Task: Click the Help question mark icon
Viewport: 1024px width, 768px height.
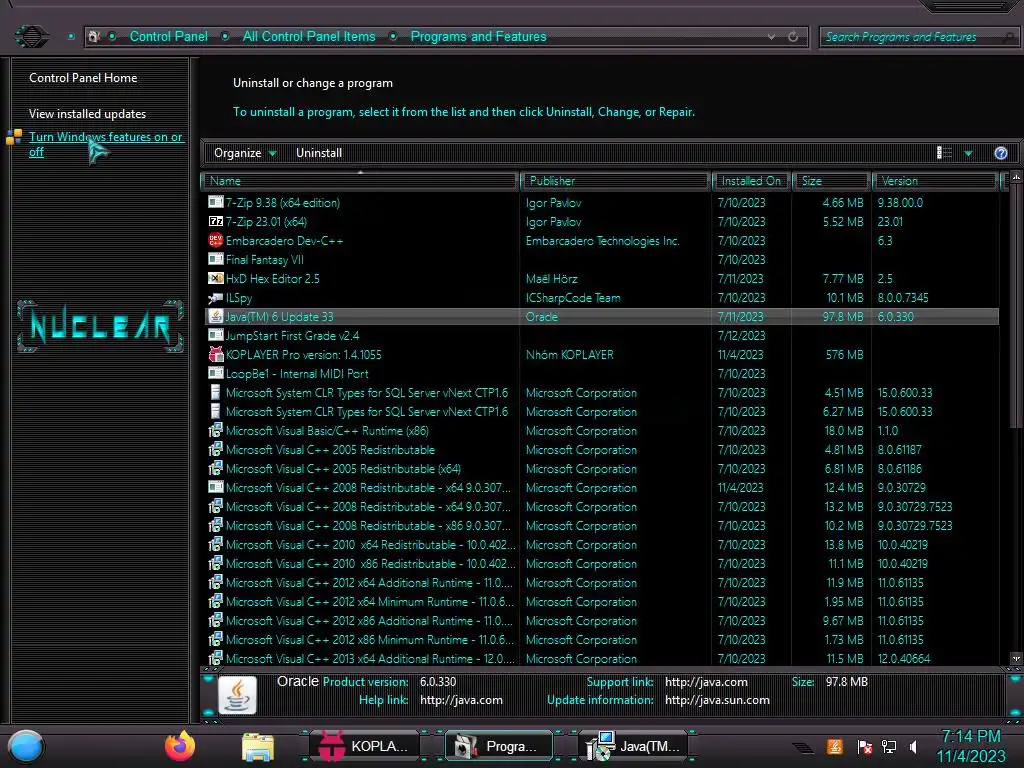Action: 1000,153
